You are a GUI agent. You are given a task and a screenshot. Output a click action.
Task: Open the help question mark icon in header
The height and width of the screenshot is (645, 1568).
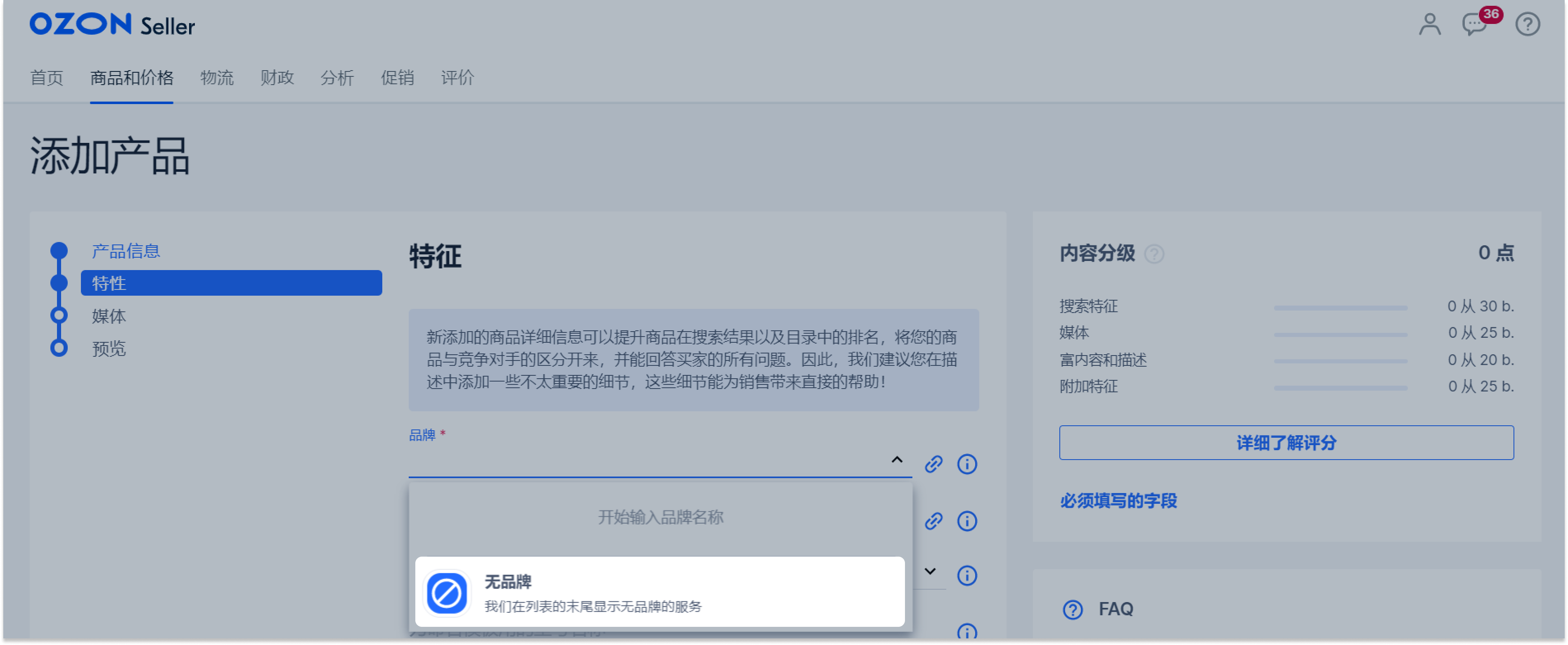coord(1527,24)
